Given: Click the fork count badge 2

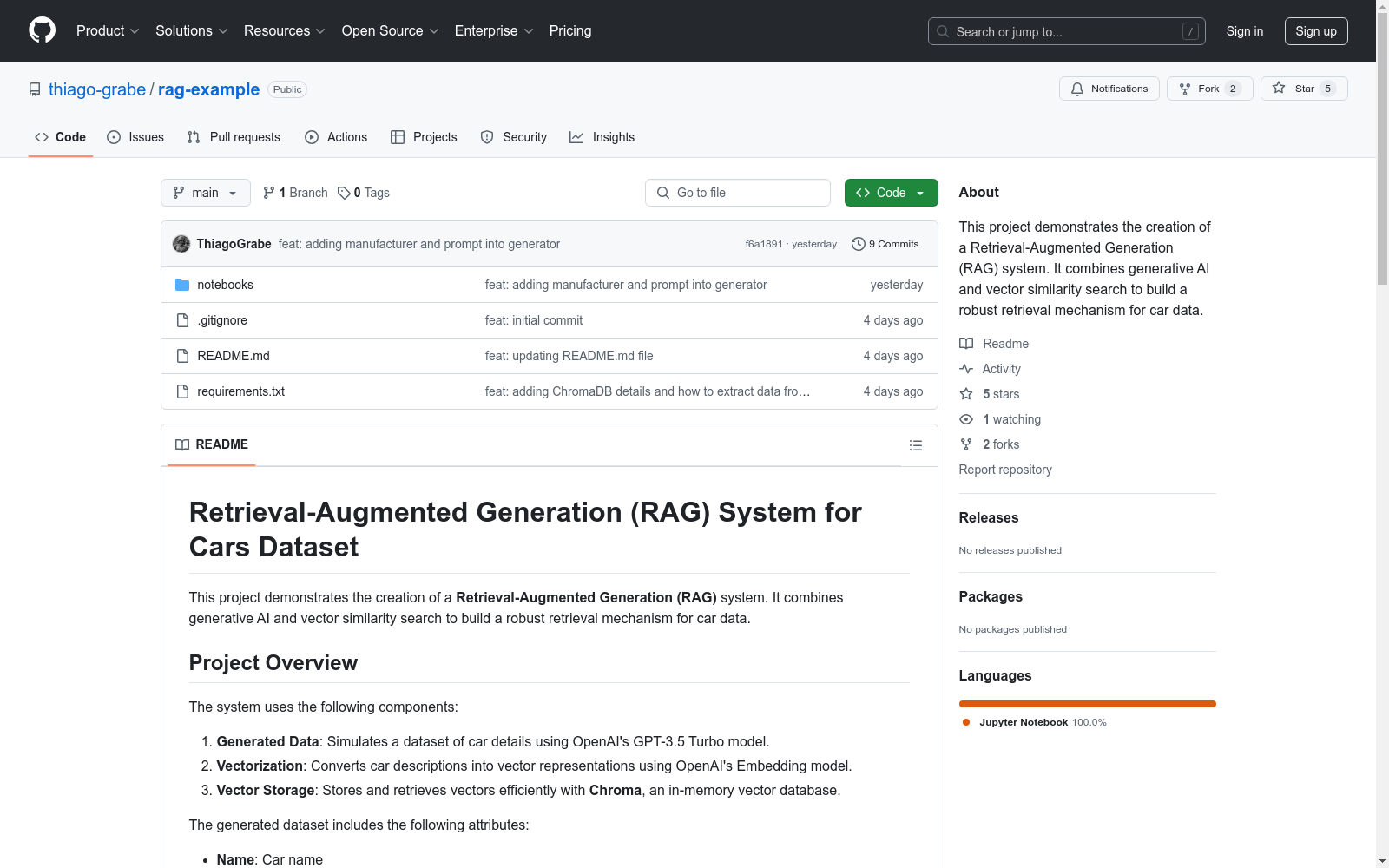Looking at the screenshot, I should [x=1233, y=89].
